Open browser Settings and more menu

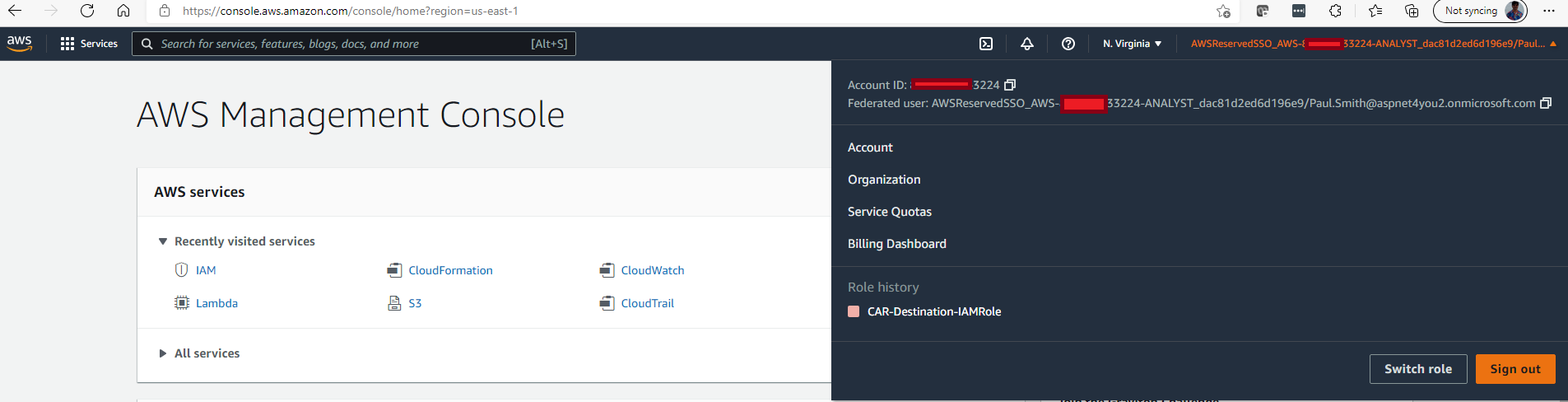coord(1549,11)
